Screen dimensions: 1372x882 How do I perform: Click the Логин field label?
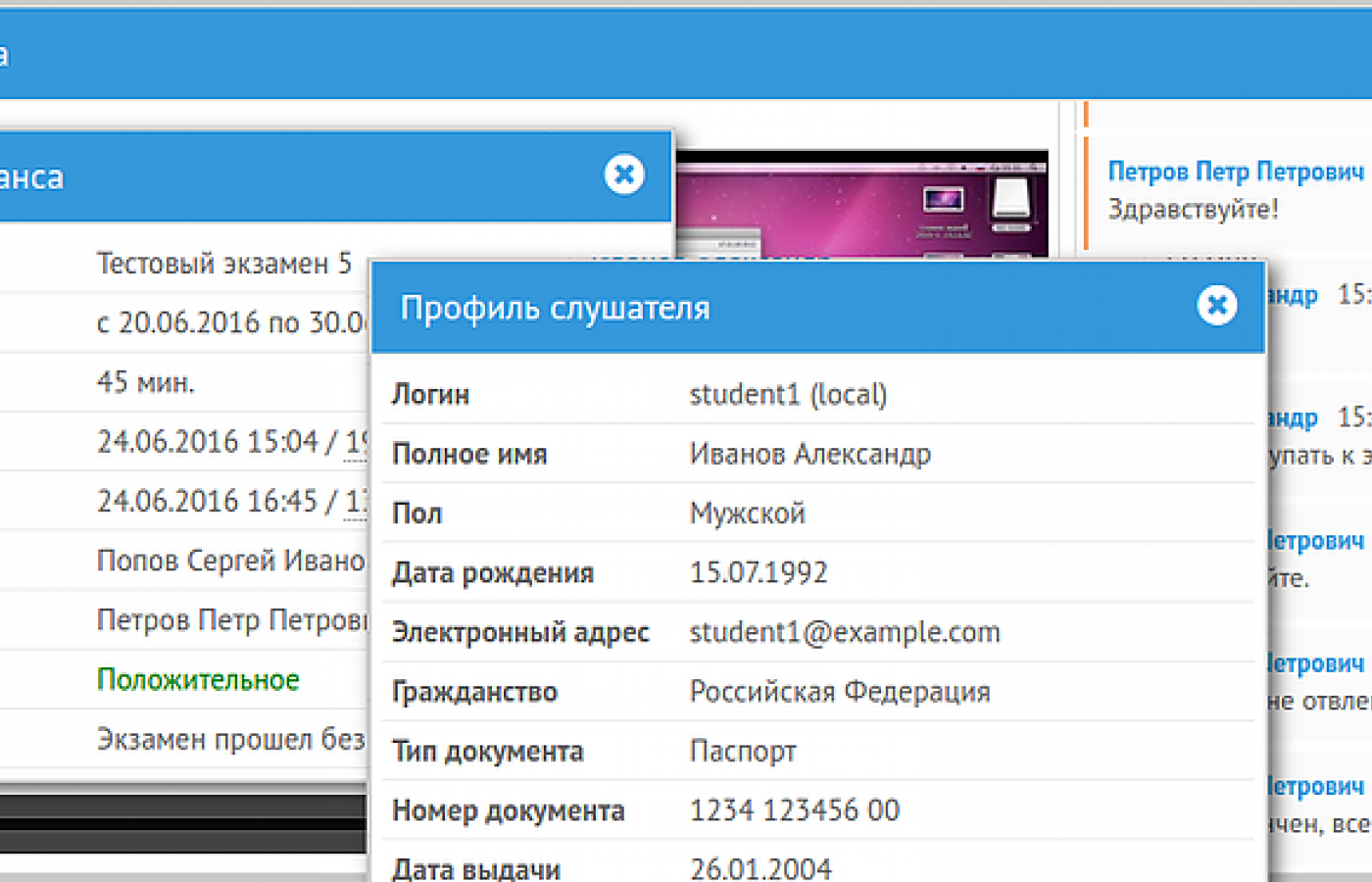pos(430,394)
